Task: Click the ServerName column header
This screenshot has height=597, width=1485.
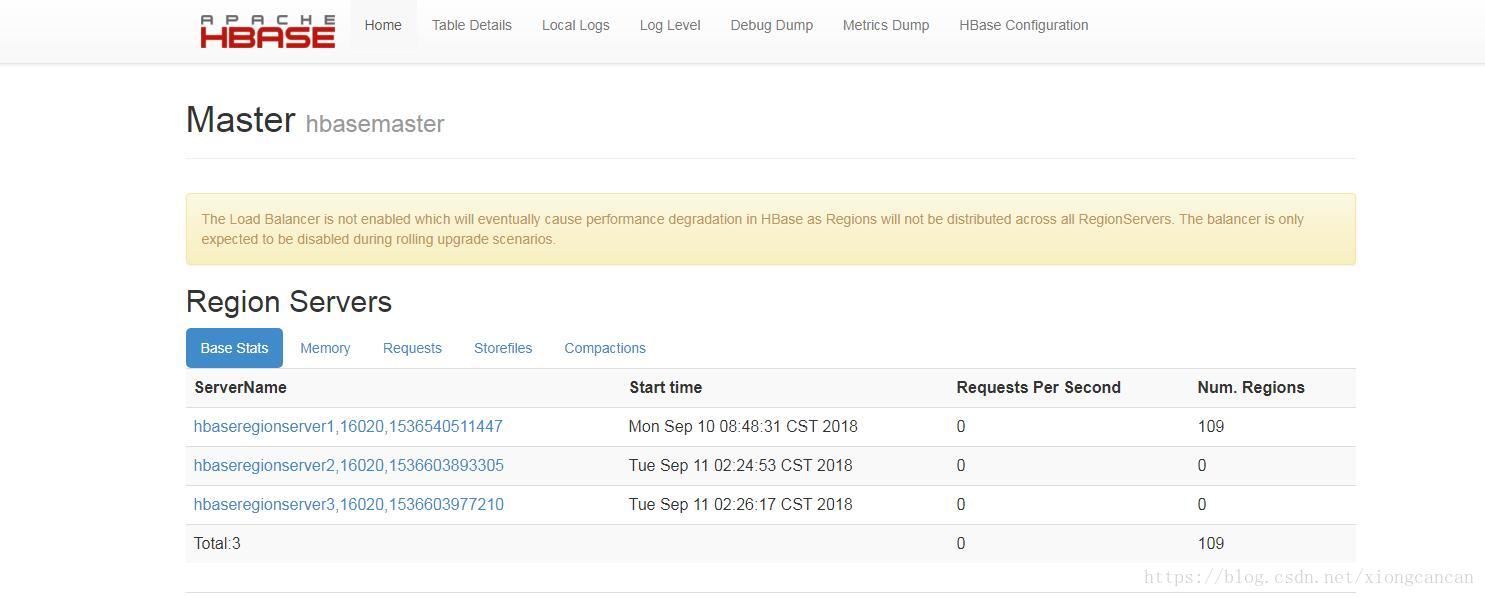Action: (241, 387)
